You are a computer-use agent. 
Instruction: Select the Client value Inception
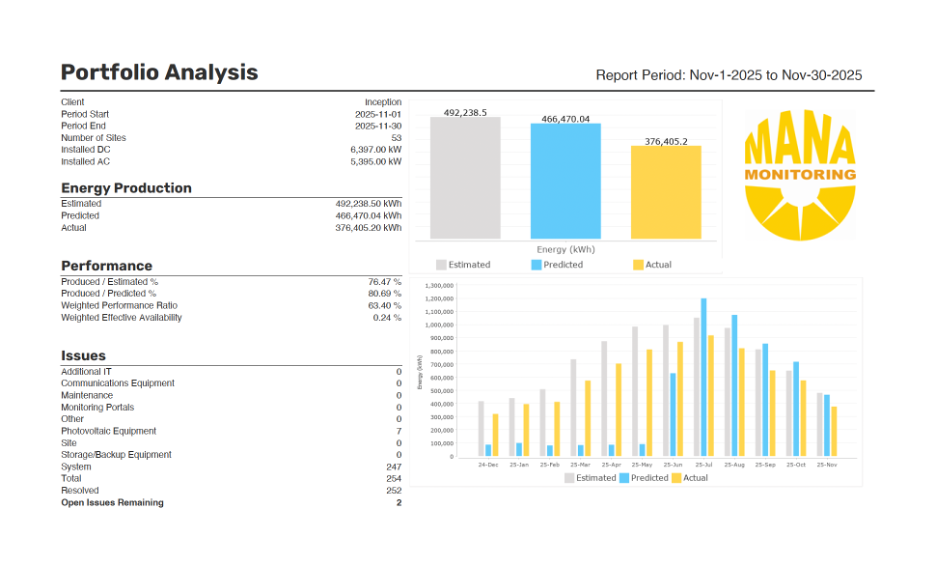tap(383, 102)
